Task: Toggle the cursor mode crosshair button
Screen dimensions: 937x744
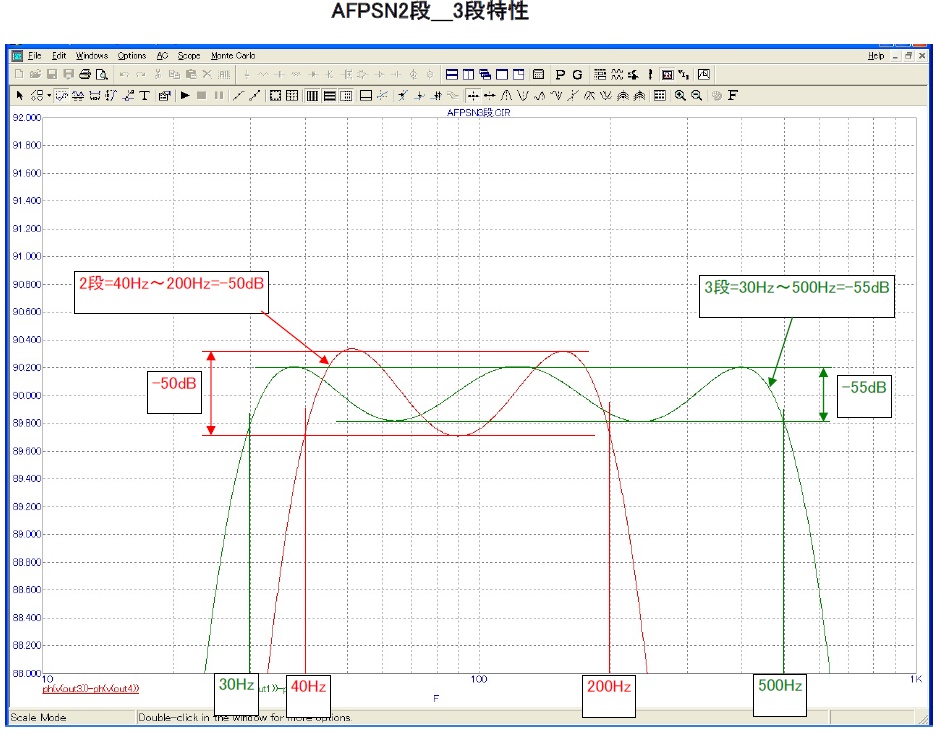Action: 473,96
